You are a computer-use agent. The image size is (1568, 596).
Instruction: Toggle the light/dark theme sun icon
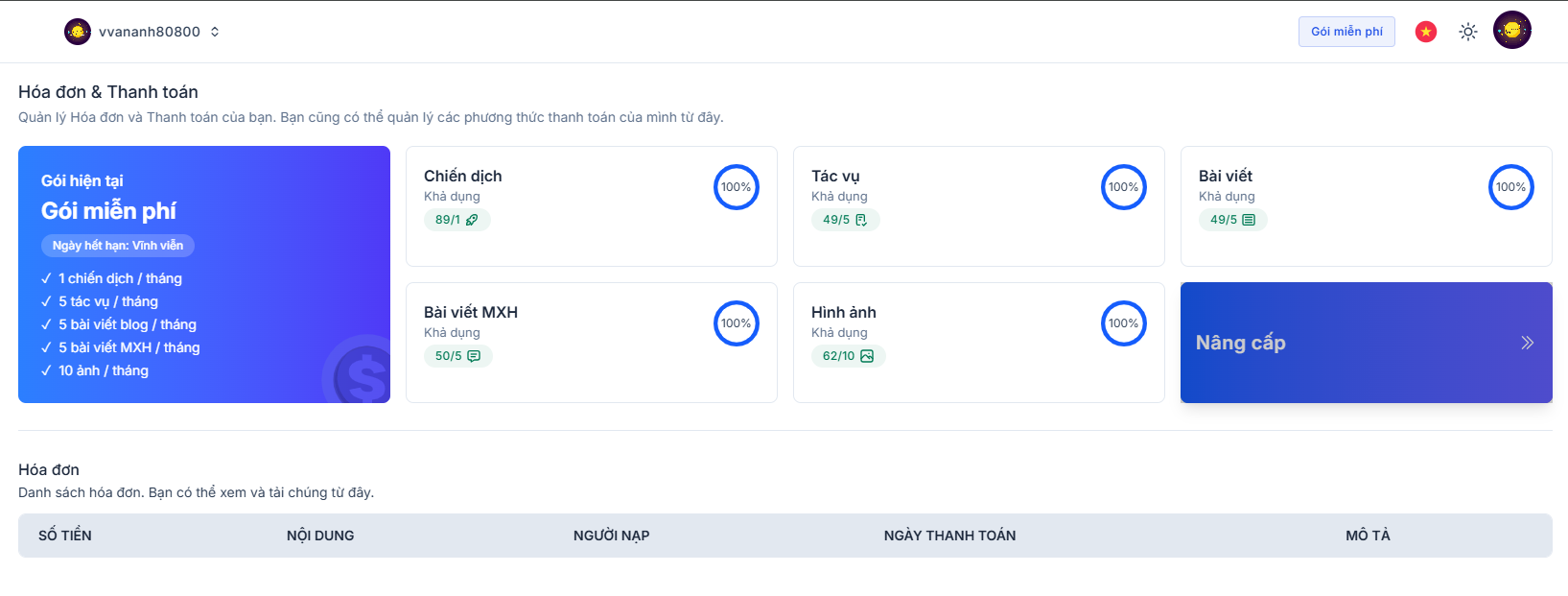(1468, 32)
